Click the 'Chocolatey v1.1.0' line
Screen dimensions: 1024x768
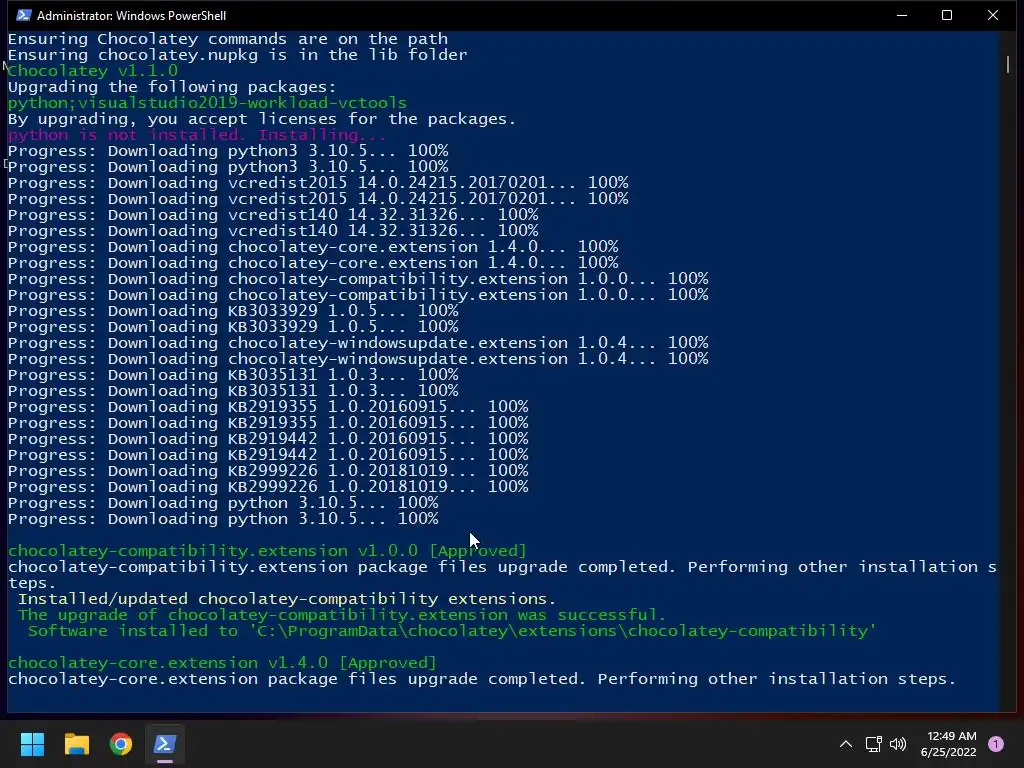[93, 71]
